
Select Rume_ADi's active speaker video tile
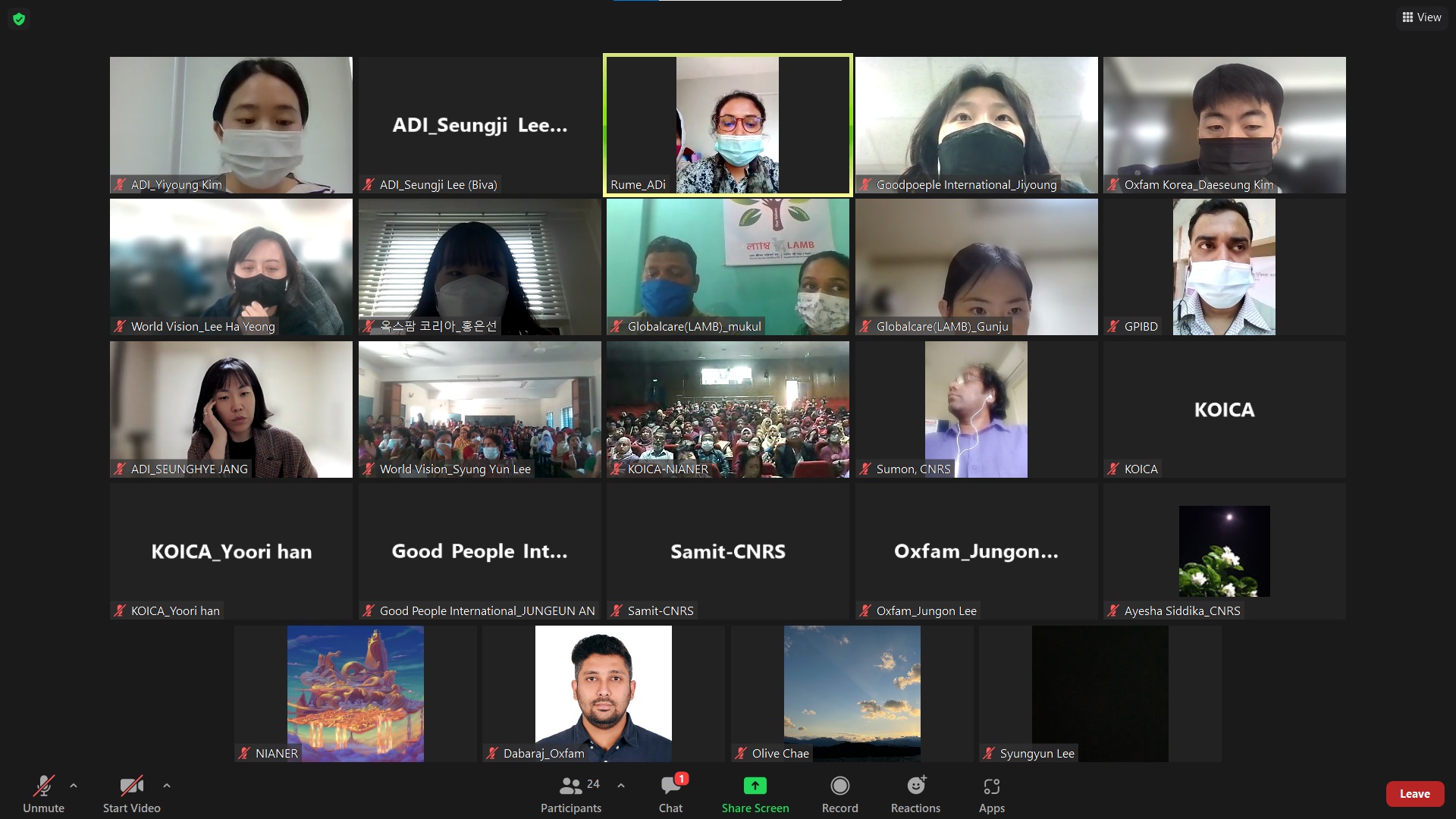click(x=727, y=125)
